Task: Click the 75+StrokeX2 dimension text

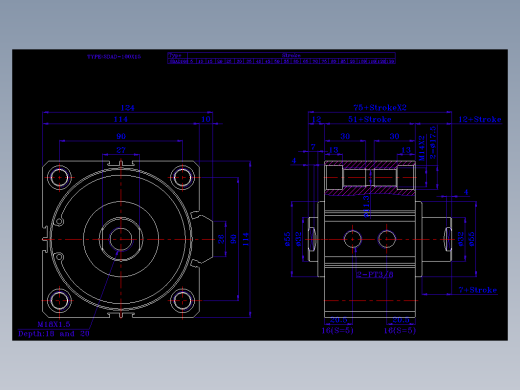Action: point(380,108)
